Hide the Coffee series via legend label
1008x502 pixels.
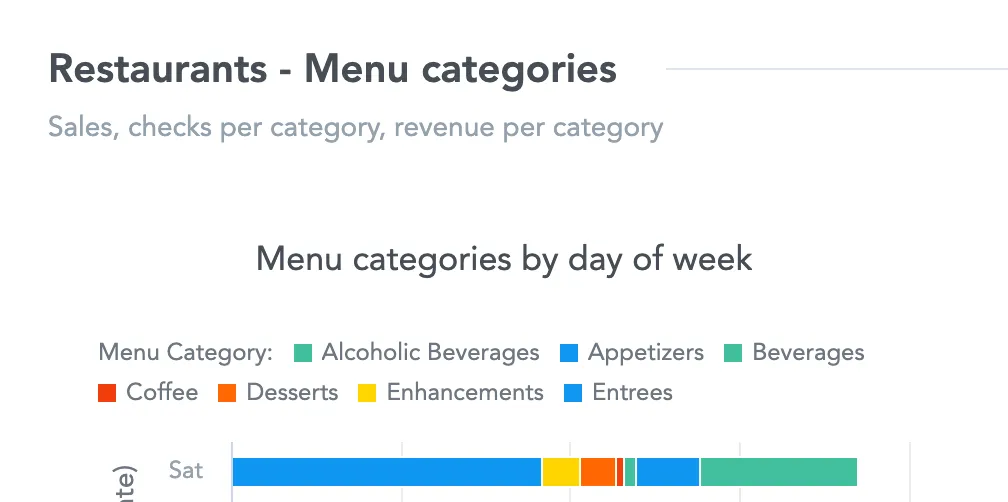pos(162,392)
